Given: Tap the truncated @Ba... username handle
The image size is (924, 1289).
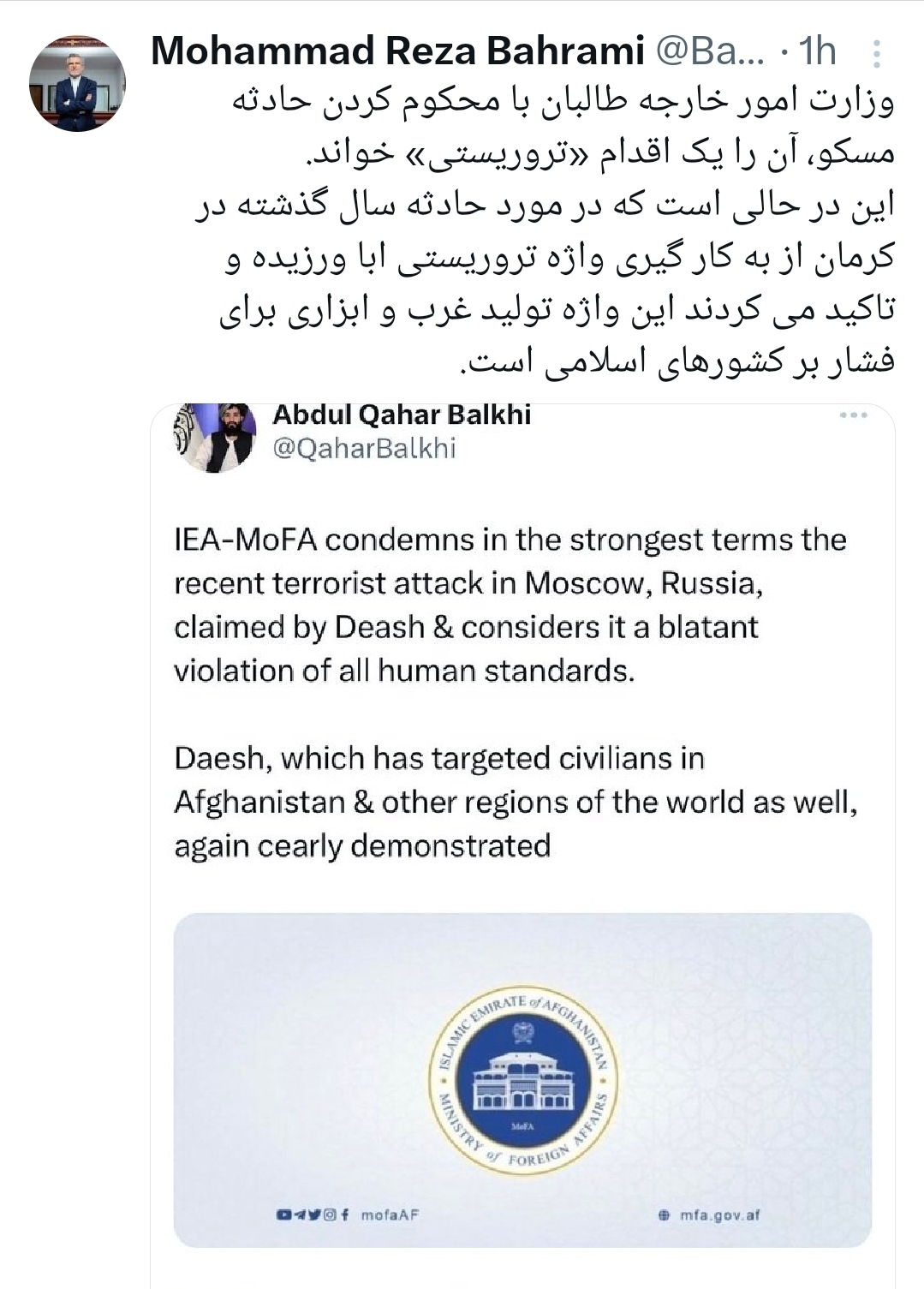Looking at the screenshot, I should [710, 51].
